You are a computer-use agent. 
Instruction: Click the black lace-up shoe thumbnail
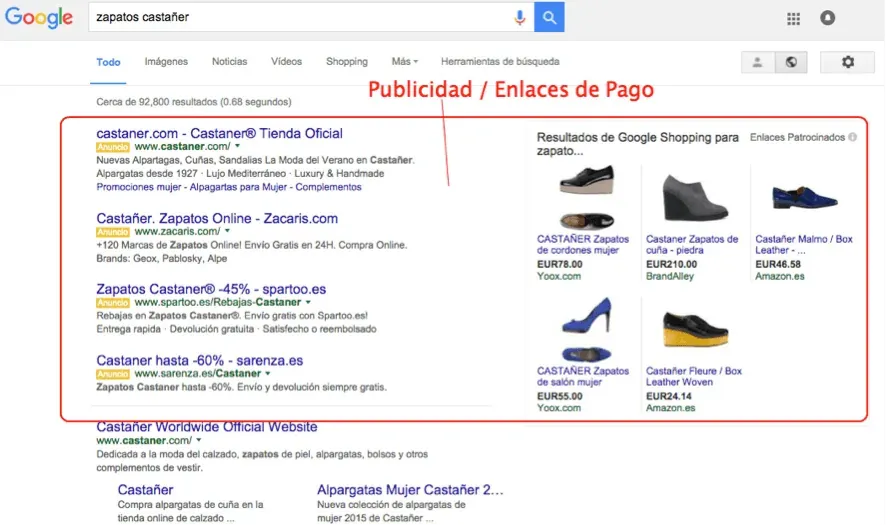[x=586, y=196]
